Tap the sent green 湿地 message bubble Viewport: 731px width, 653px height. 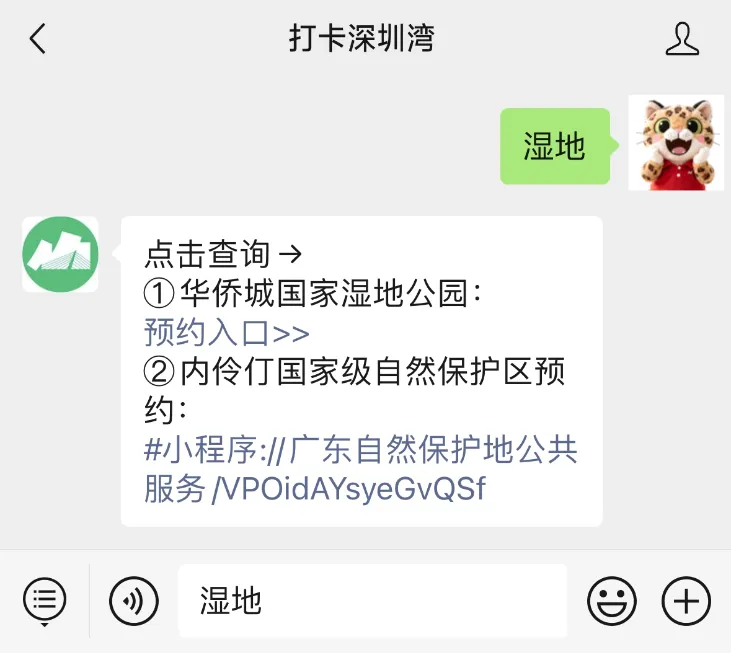(555, 146)
